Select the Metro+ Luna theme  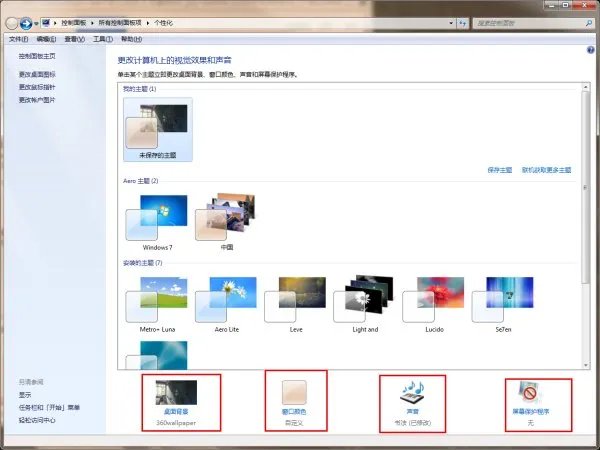coord(157,304)
